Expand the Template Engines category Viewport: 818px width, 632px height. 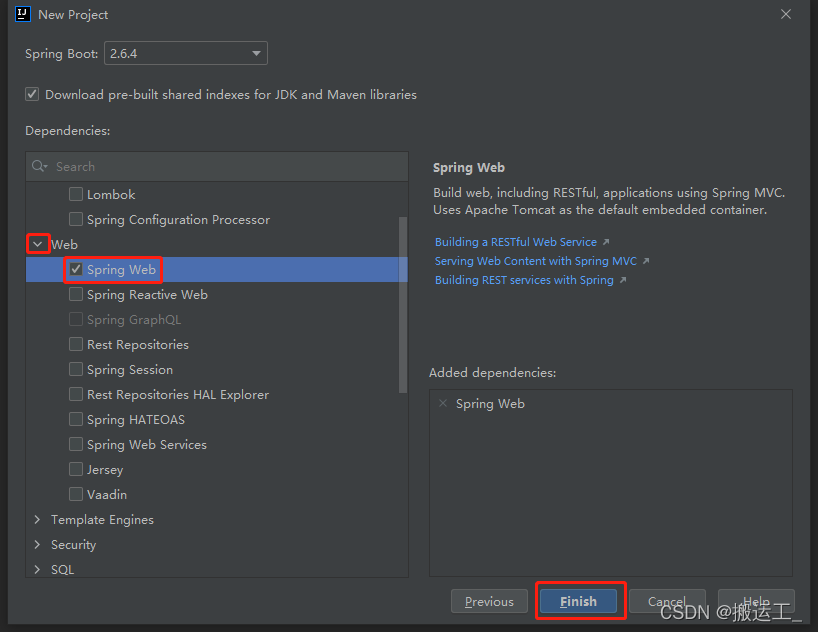37,519
